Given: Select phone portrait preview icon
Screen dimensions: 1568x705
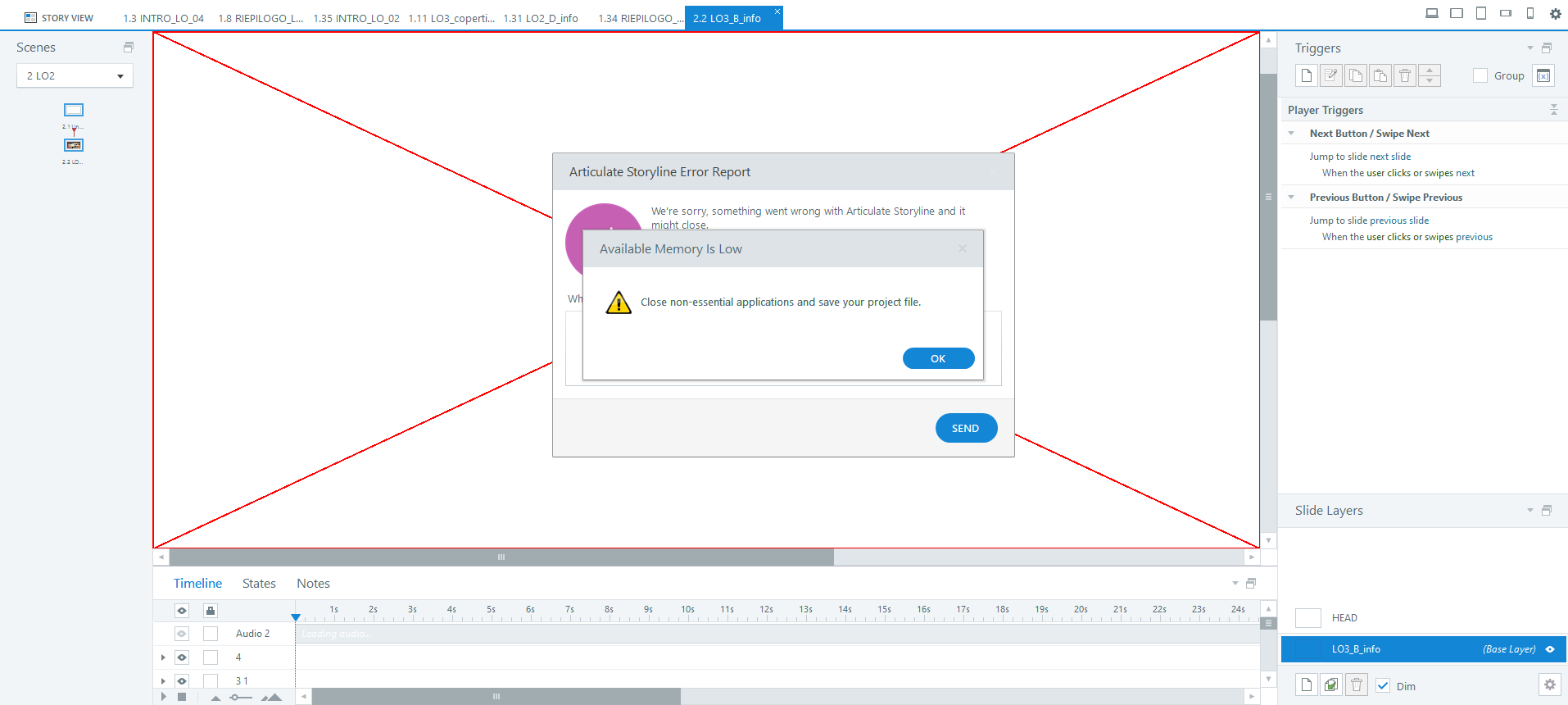Looking at the screenshot, I should [1530, 13].
